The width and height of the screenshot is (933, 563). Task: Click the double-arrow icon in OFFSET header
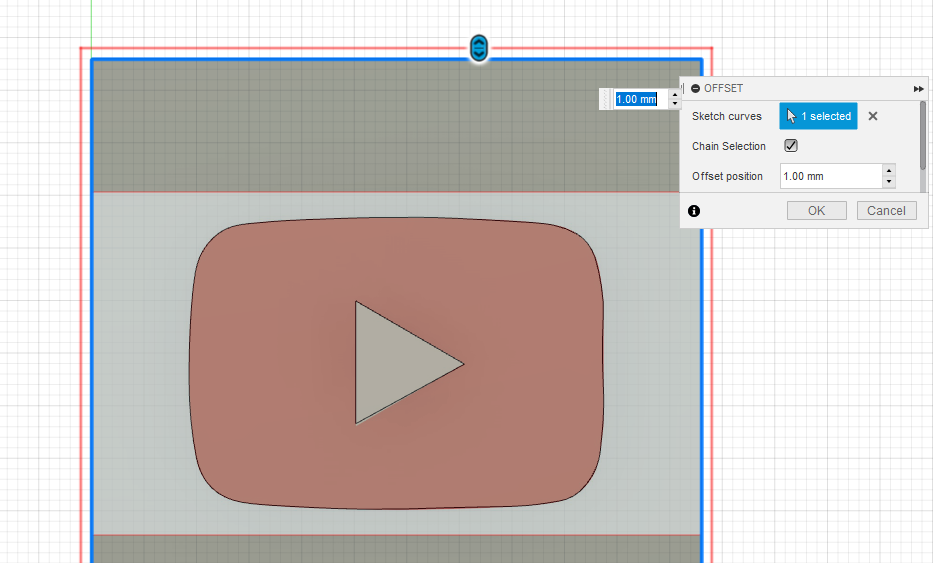point(918,88)
